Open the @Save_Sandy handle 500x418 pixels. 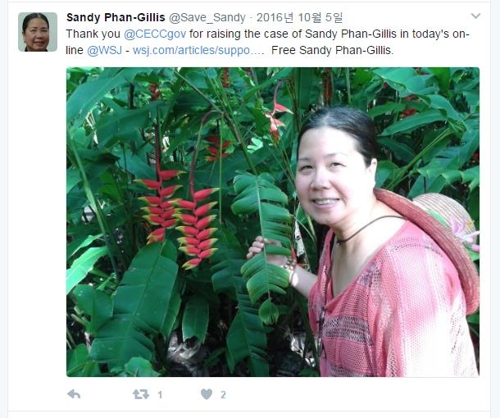coord(207,17)
